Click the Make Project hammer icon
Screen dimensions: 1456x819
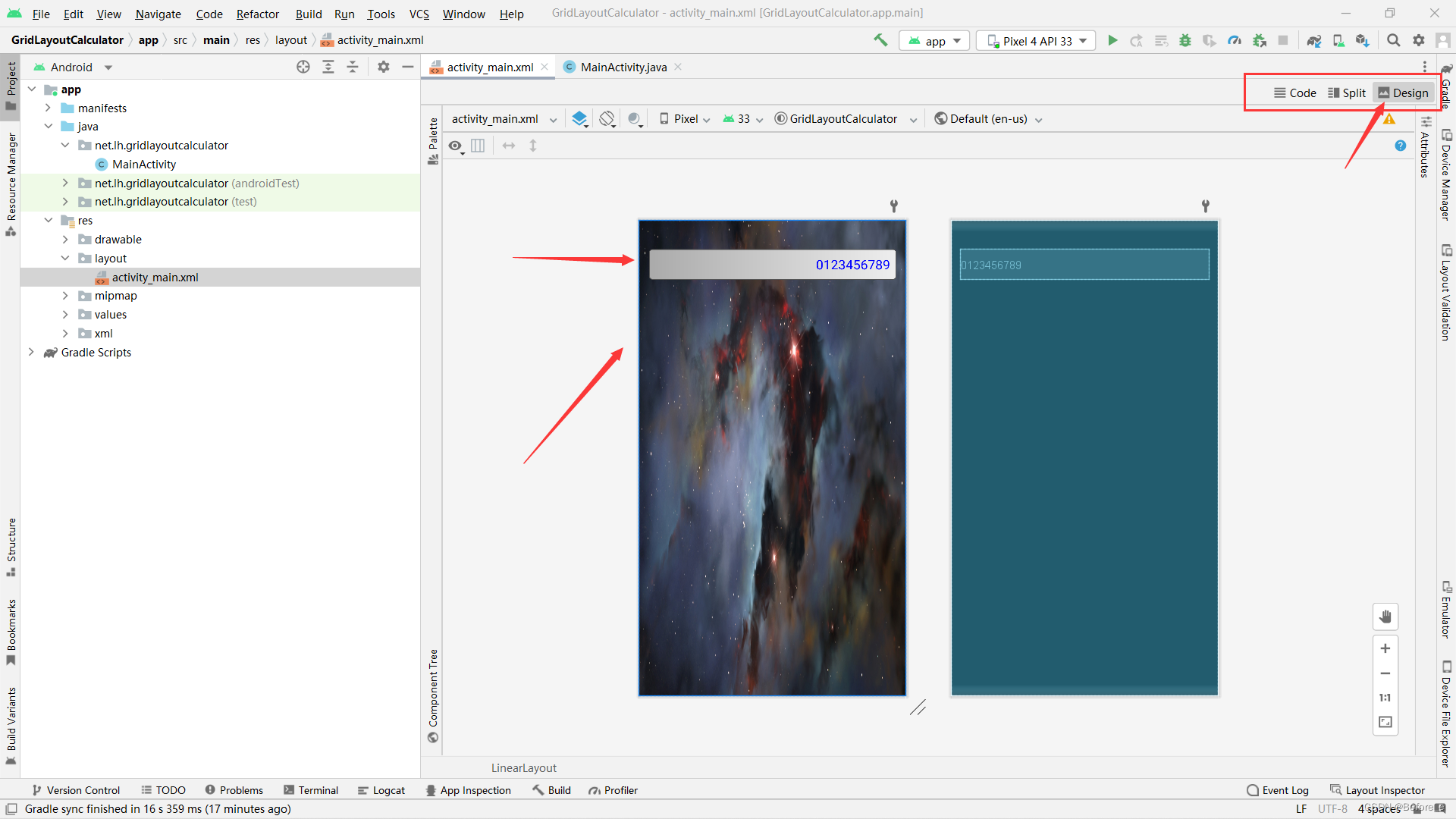(x=880, y=40)
